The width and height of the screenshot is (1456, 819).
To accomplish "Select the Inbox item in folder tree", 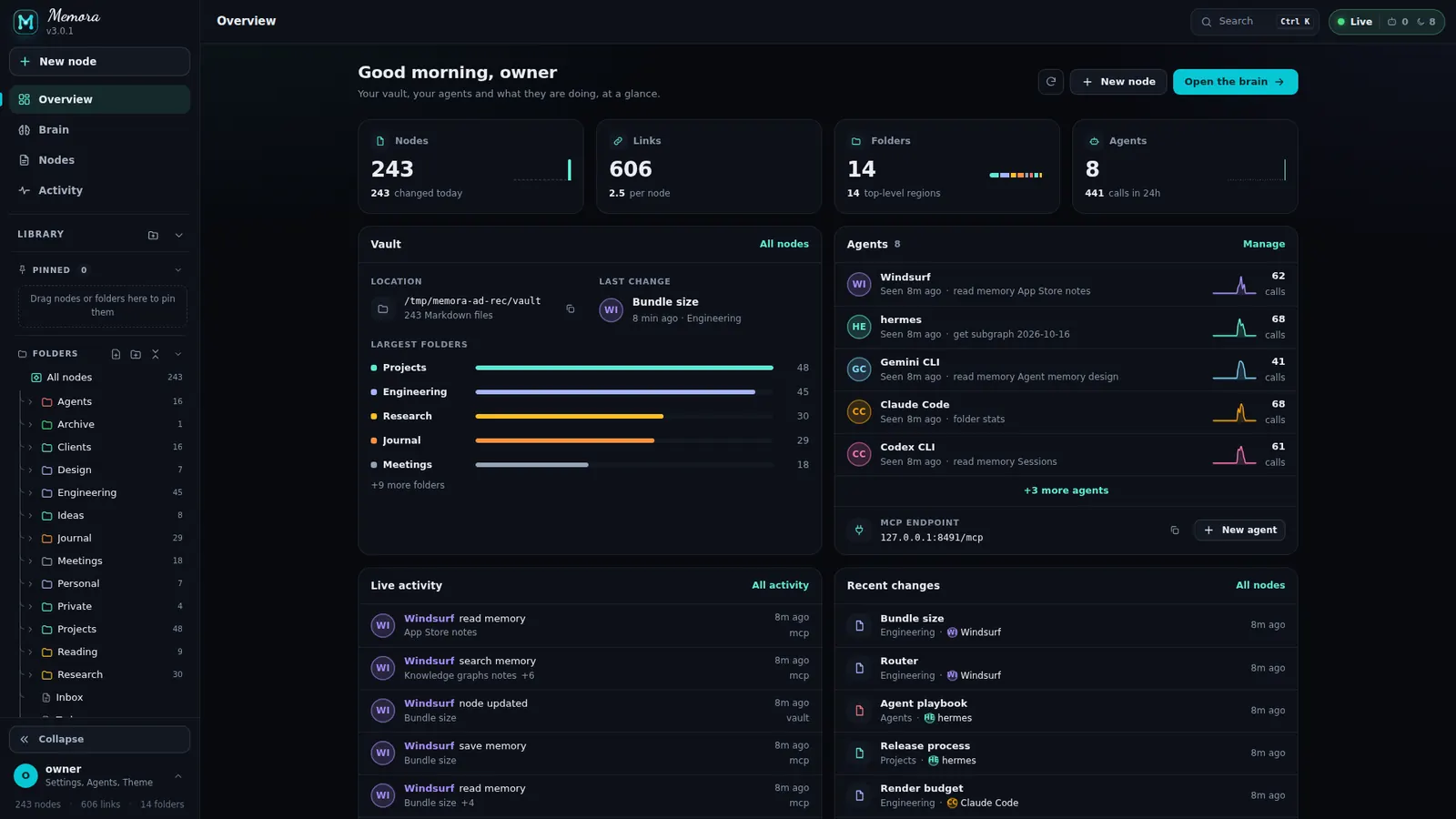I will coord(69,697).
